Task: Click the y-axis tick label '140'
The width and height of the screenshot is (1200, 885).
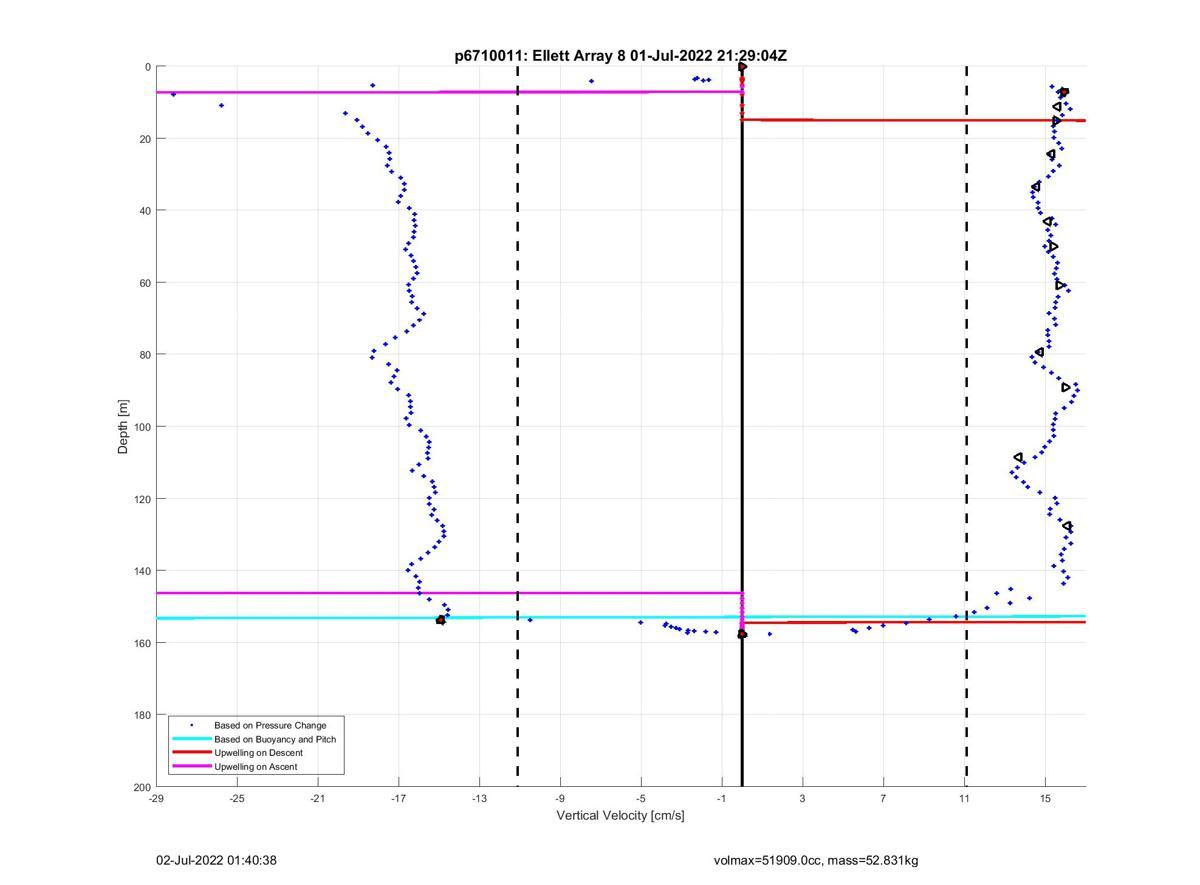Action: pyautogui.click(x=142, y=571)
